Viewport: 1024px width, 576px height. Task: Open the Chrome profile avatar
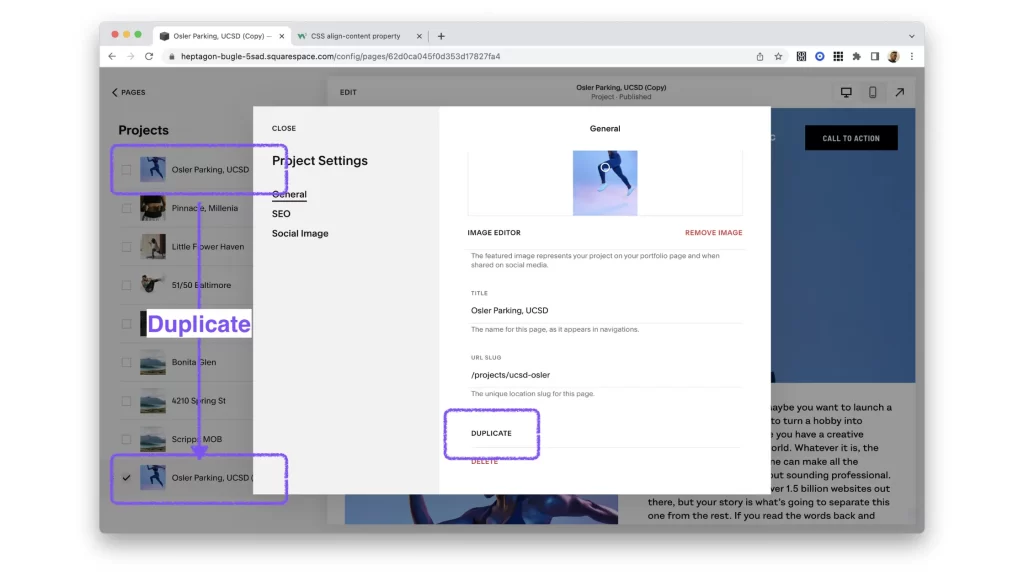pyautogui.click(x=893, y=56)
